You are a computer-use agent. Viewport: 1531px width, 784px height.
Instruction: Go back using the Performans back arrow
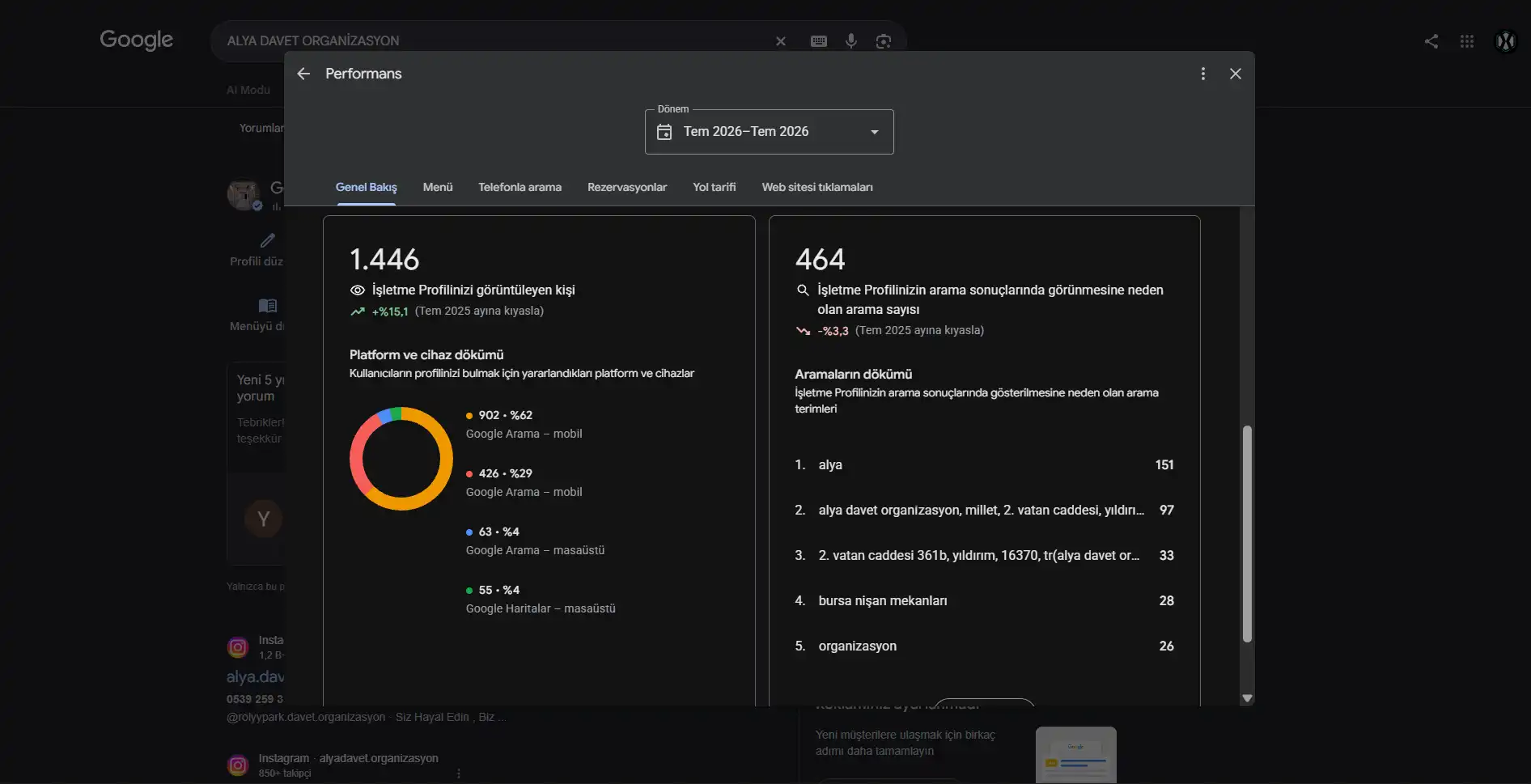(303, 74)
